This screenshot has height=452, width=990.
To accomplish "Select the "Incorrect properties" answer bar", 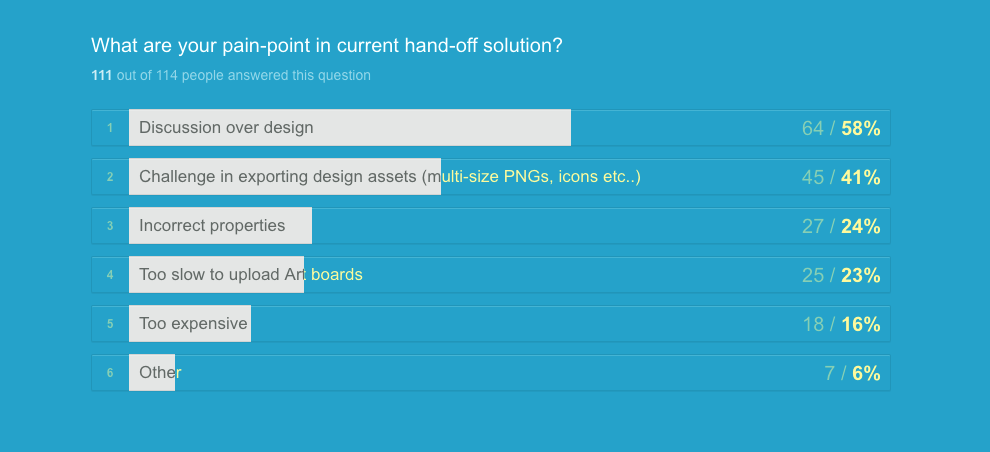I will pyautogui.click(x=220, y=226).
